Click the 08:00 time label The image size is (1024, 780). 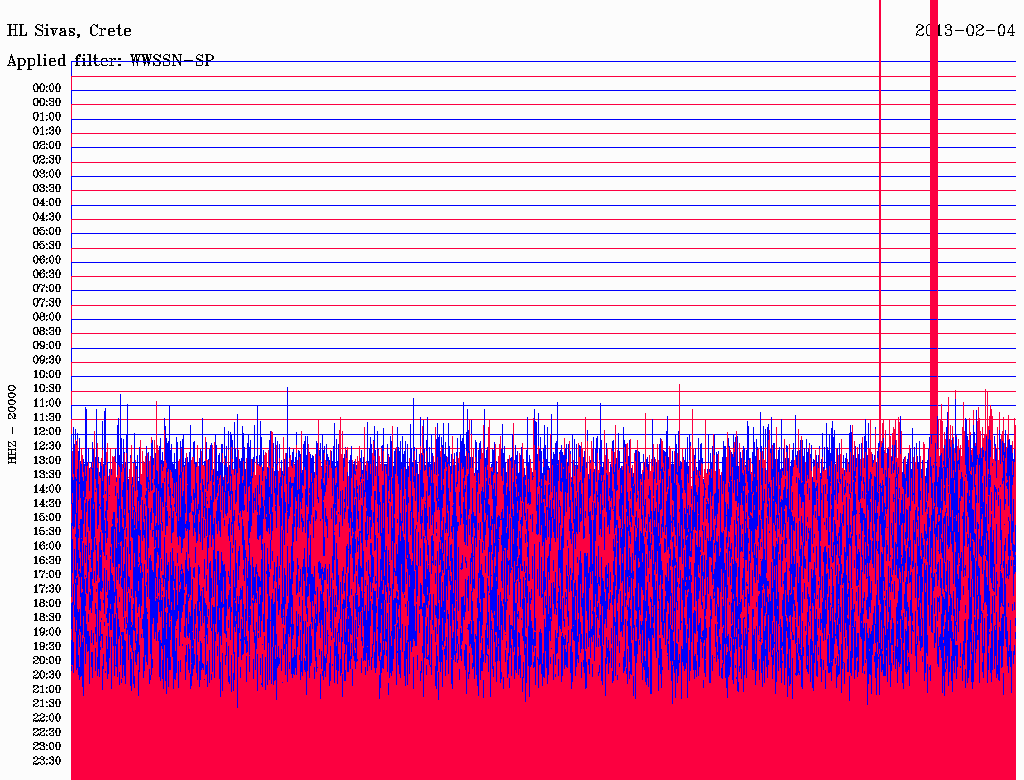pos(47,317)
